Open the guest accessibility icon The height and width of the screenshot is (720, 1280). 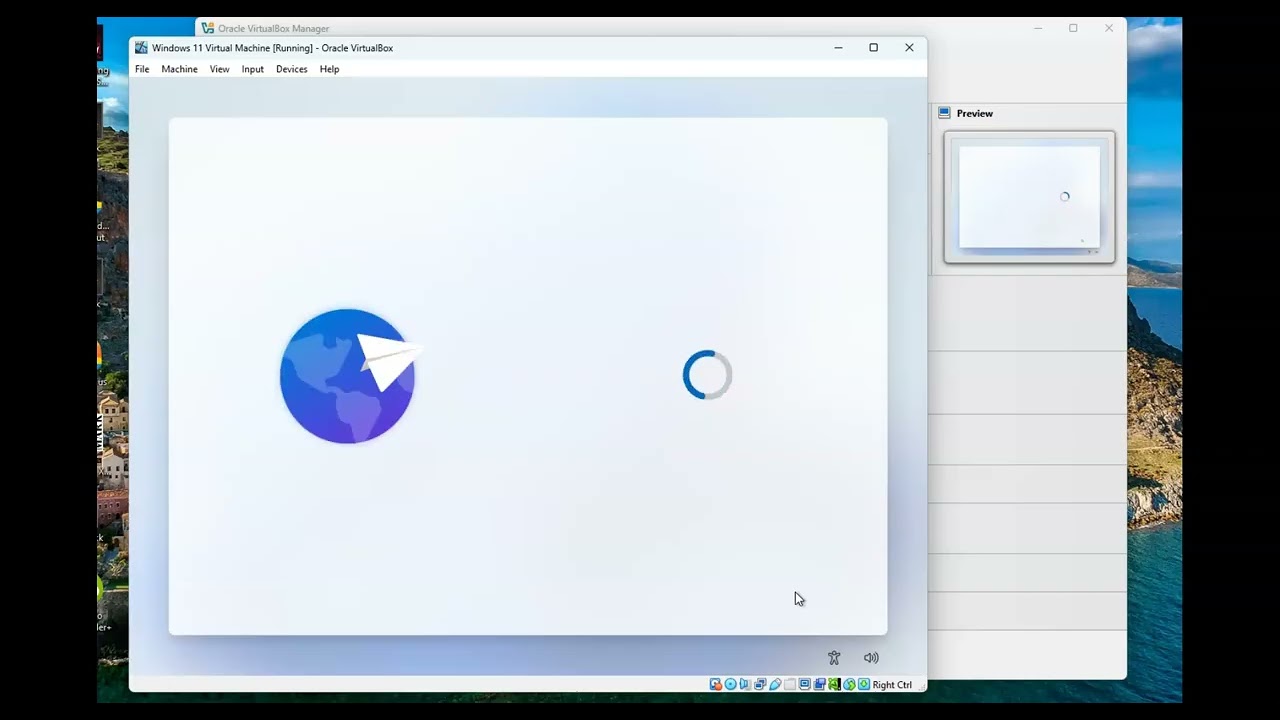[x=834, y=658]
